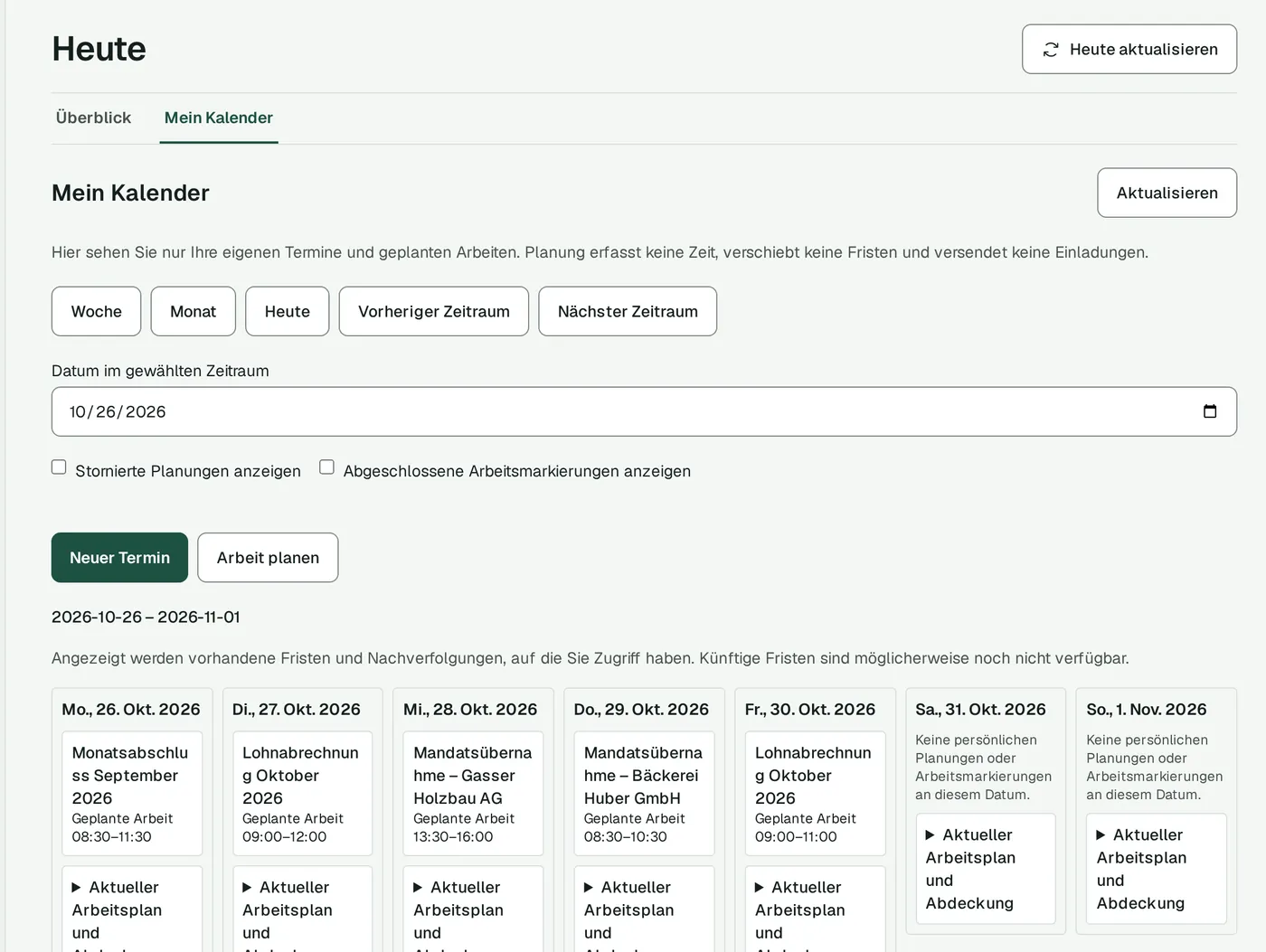The image size is (1266, 952).
Task: Click the So., 1. Nov. 2026 heading
Action: pos(1147,710)
